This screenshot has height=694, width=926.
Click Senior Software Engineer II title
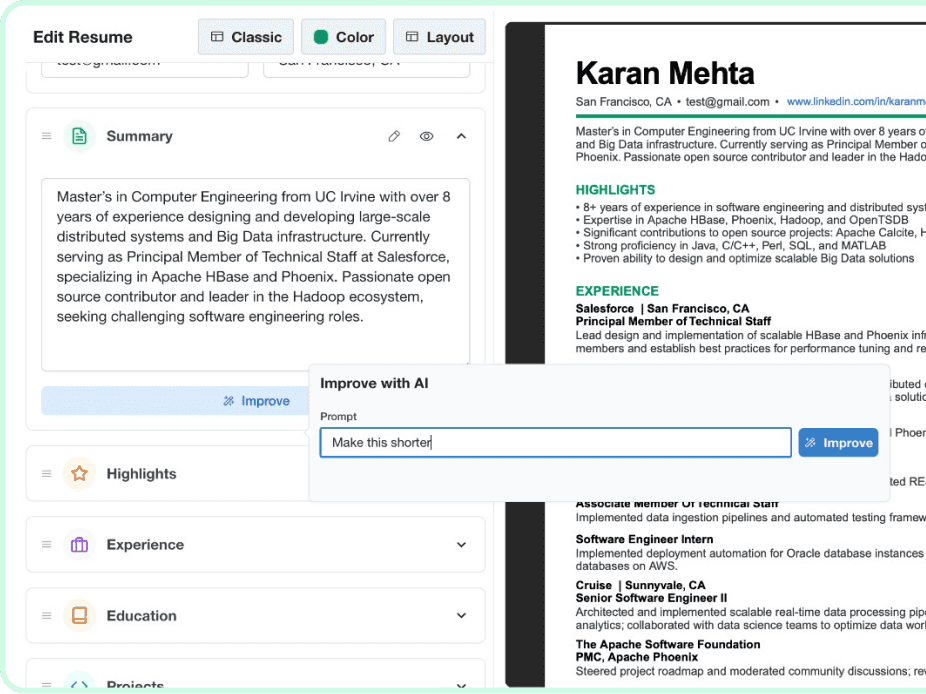[651, 598]
